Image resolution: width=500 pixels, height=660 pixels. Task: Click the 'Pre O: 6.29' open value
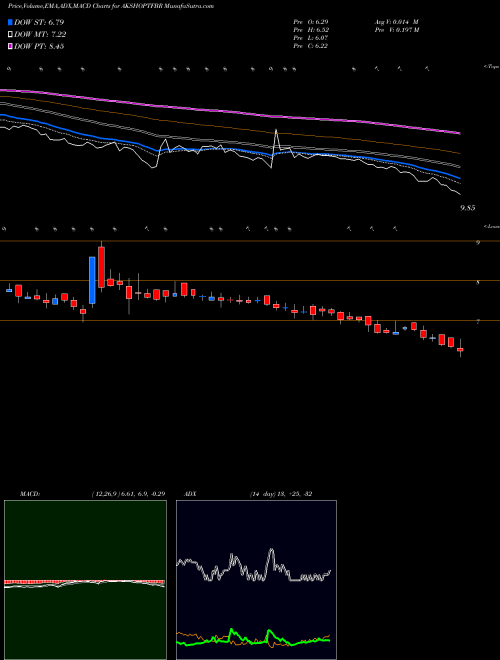point(311,22)
